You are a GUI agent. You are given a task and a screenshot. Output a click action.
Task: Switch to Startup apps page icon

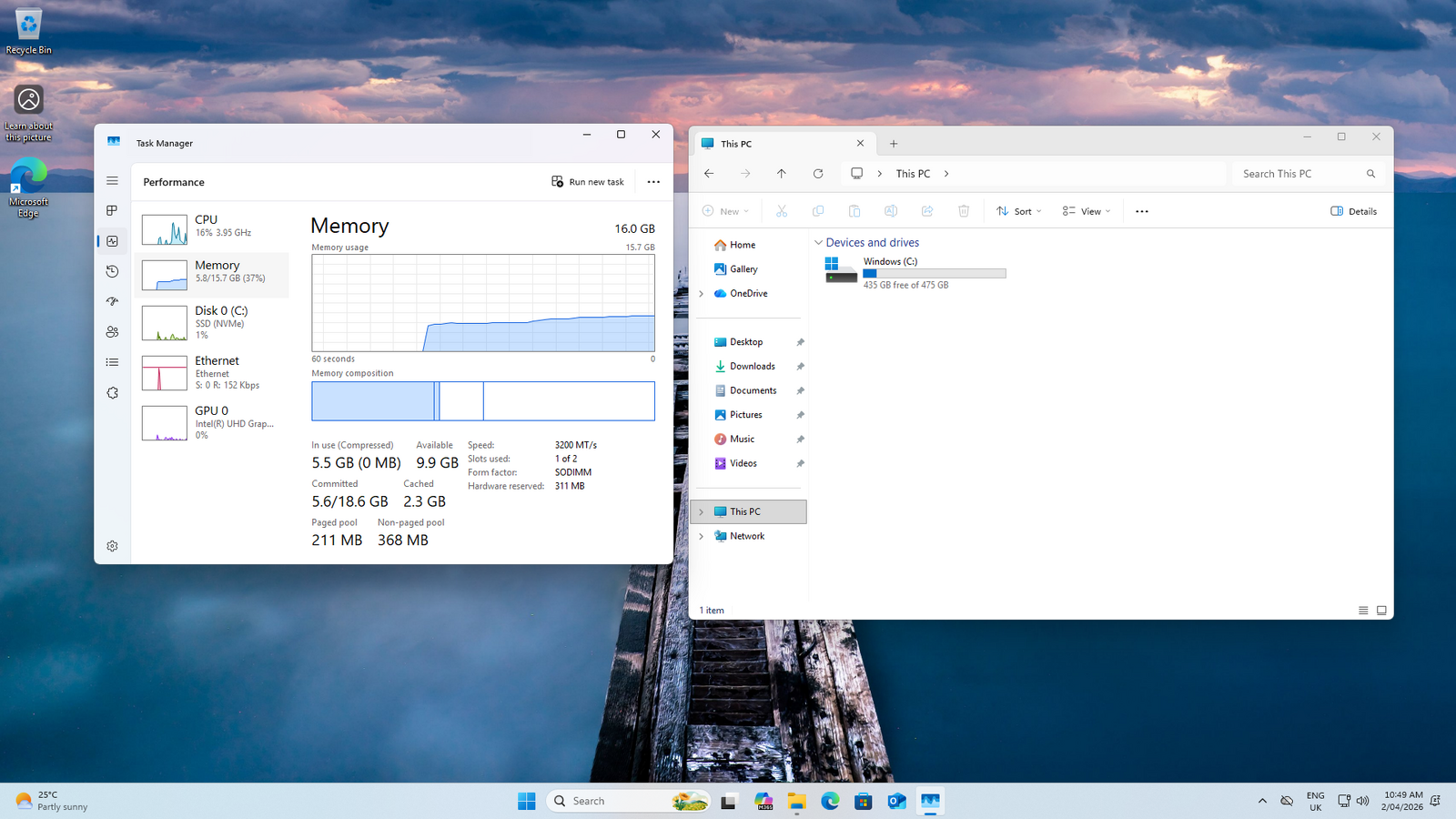[112, 301]
